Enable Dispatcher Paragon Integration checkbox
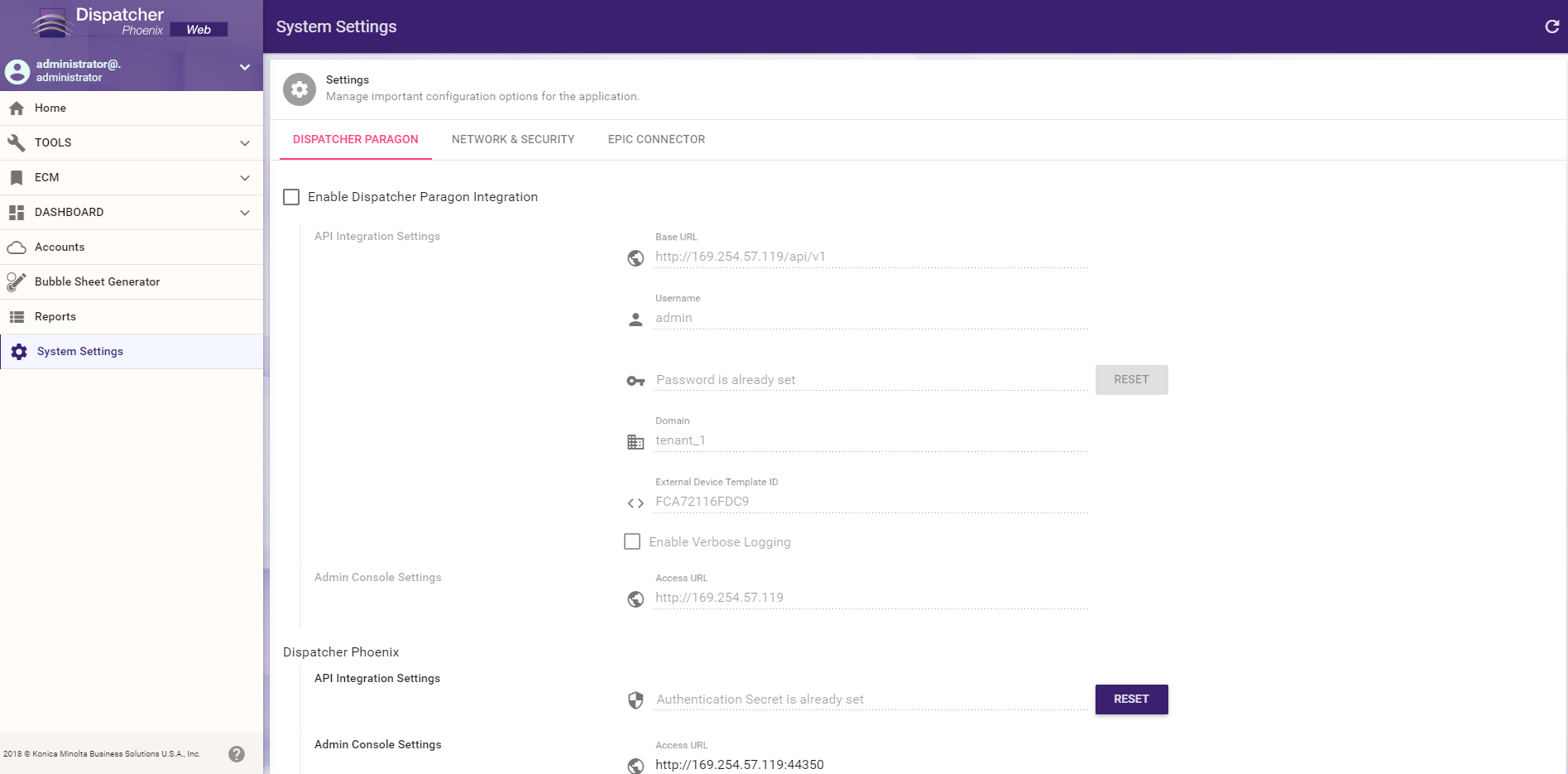This screenshot has height=774, width=1568. point(291,197)
